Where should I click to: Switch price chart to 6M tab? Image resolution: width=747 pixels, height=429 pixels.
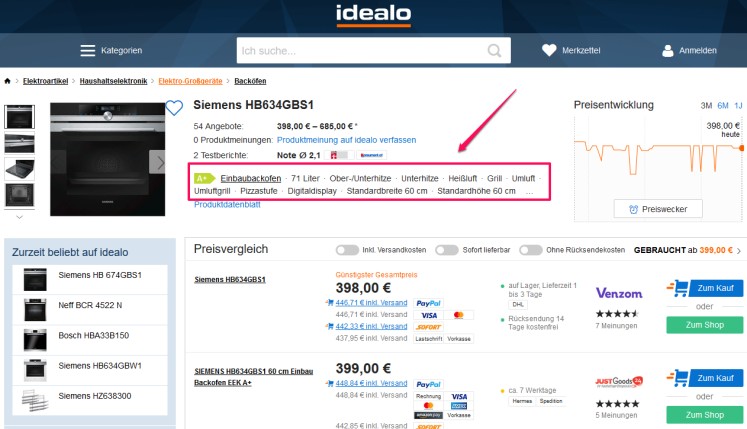723,105
